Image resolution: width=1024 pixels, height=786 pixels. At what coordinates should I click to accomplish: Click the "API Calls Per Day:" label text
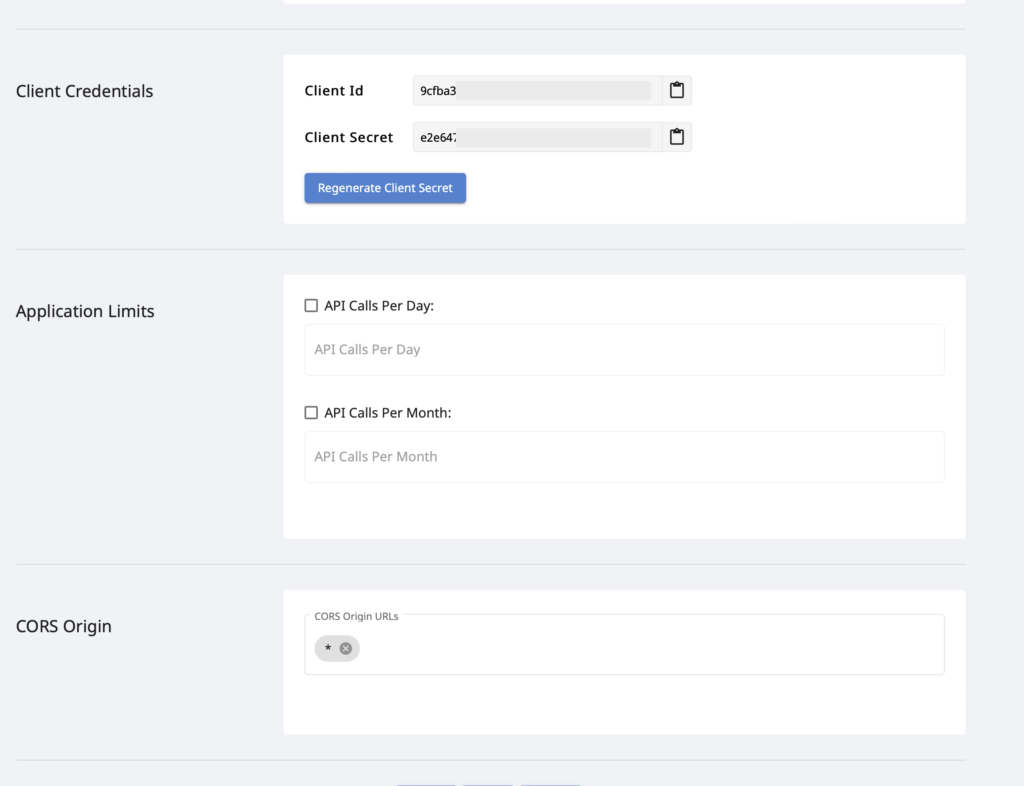pos(379,306)
